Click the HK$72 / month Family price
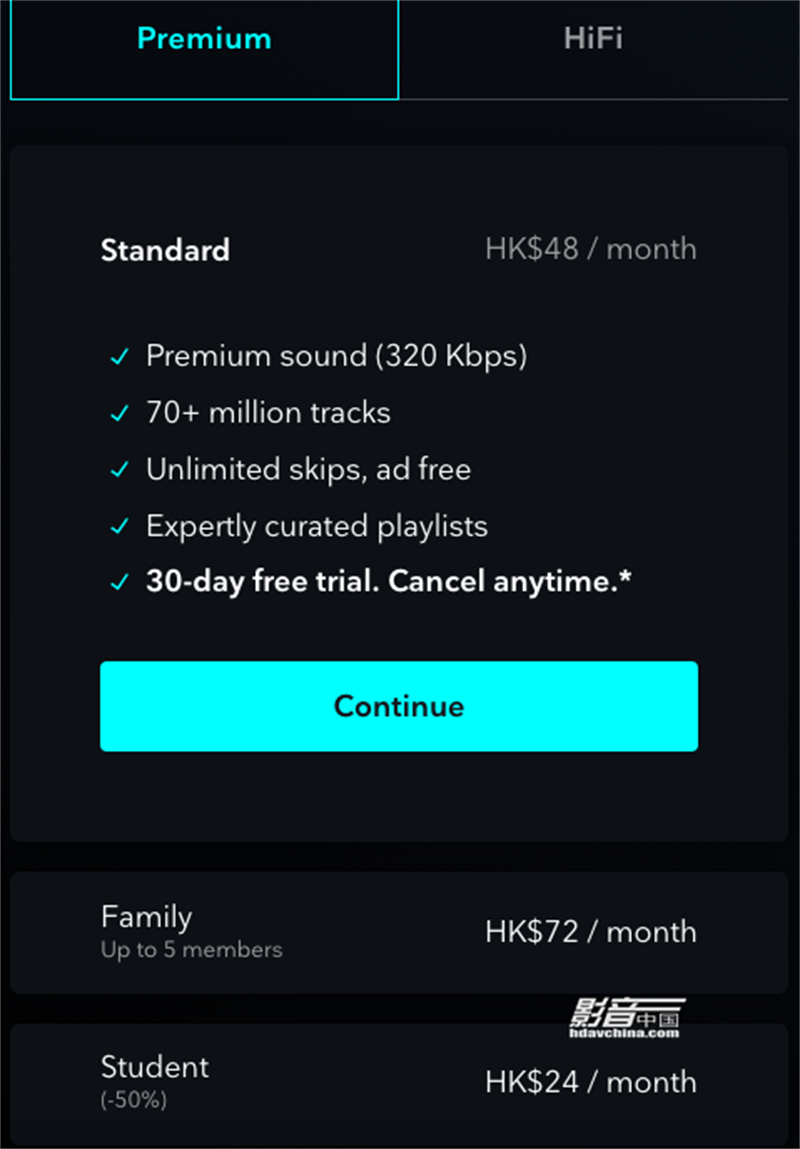The width and height of the screenshot is (800, 1149). click(x=590, y=932)
